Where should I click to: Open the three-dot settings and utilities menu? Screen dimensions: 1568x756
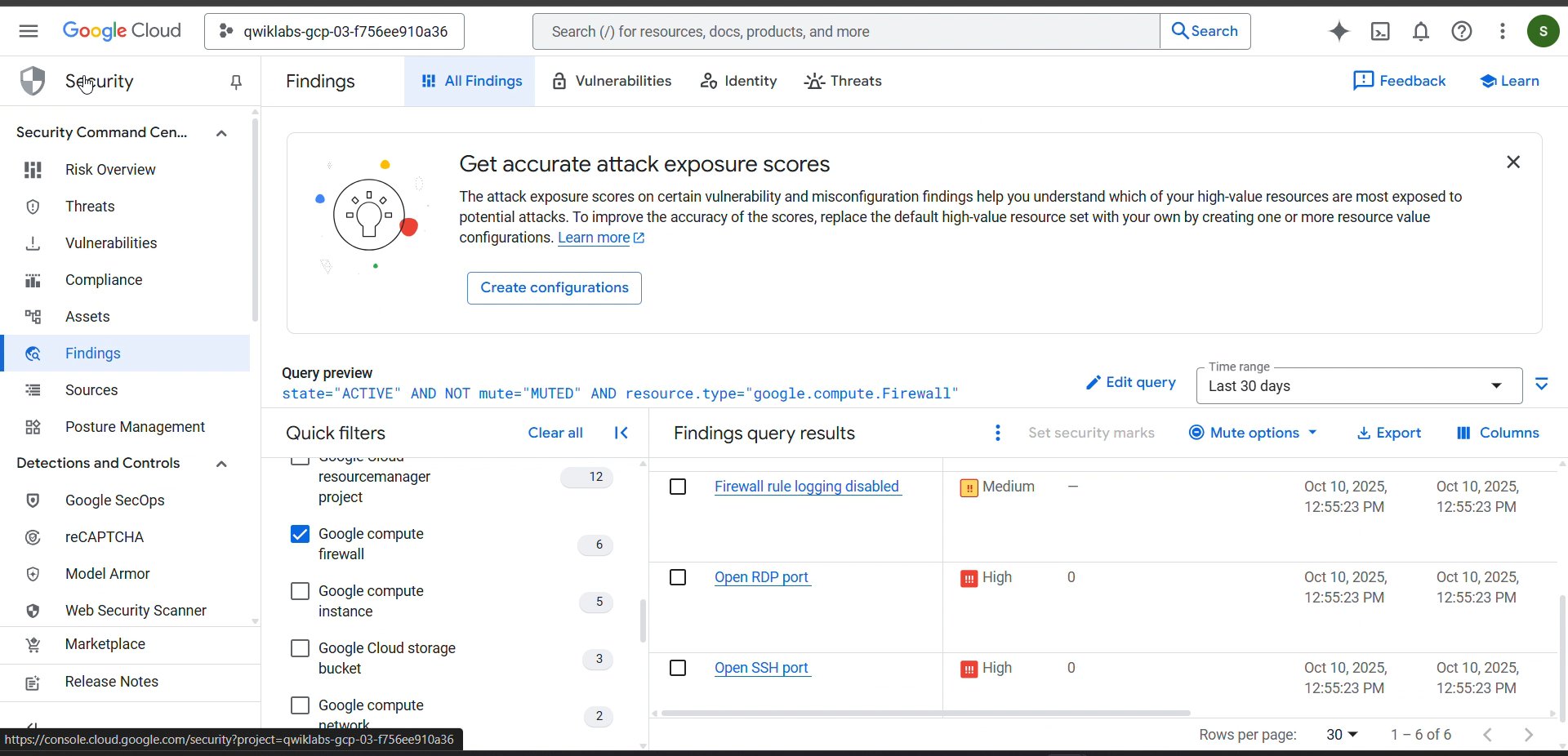pyautogui.click(x=1503, y=31)
